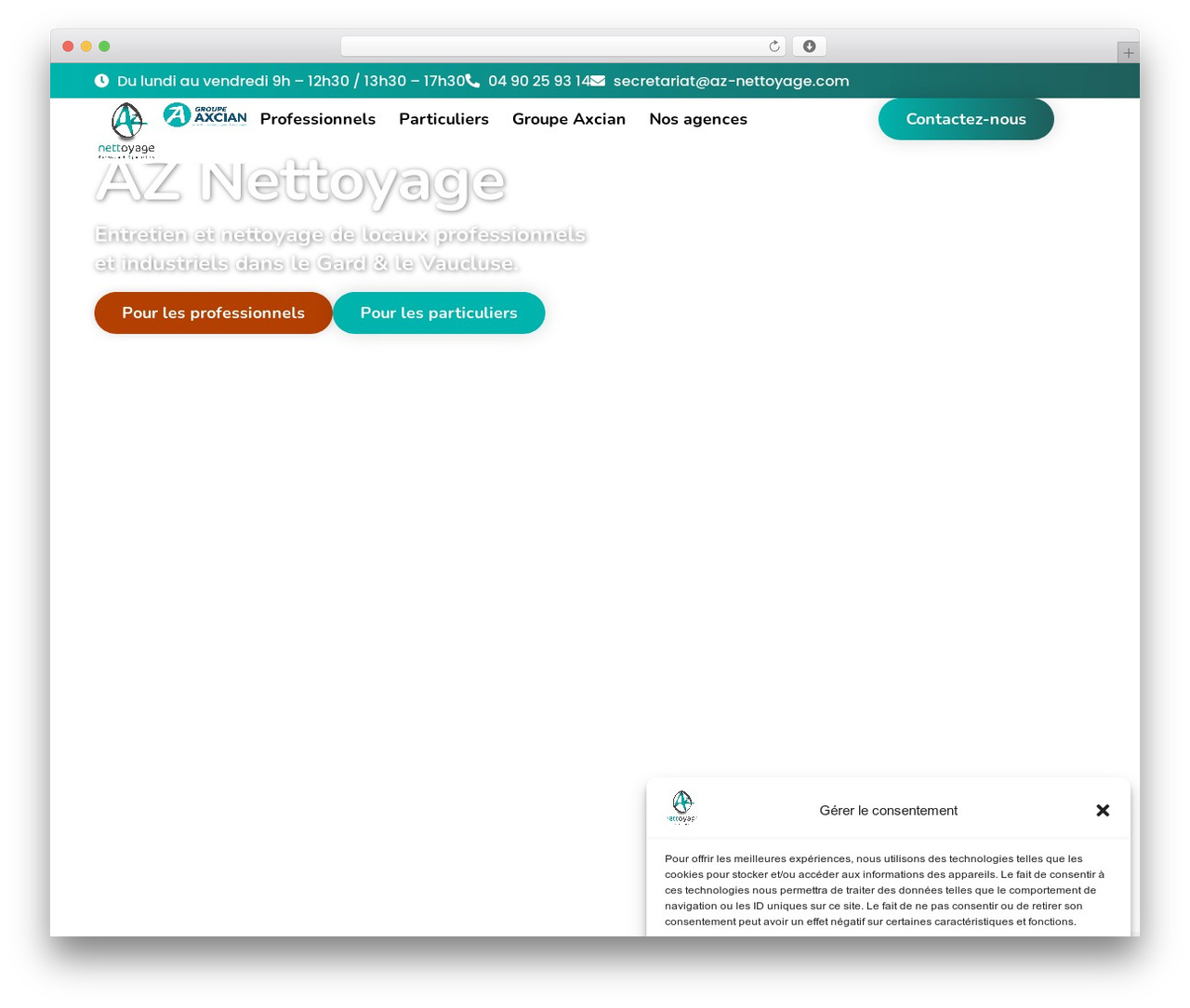Close the consent popup with the X
Screen dimensions: 1190x1008
[1103, 810]
